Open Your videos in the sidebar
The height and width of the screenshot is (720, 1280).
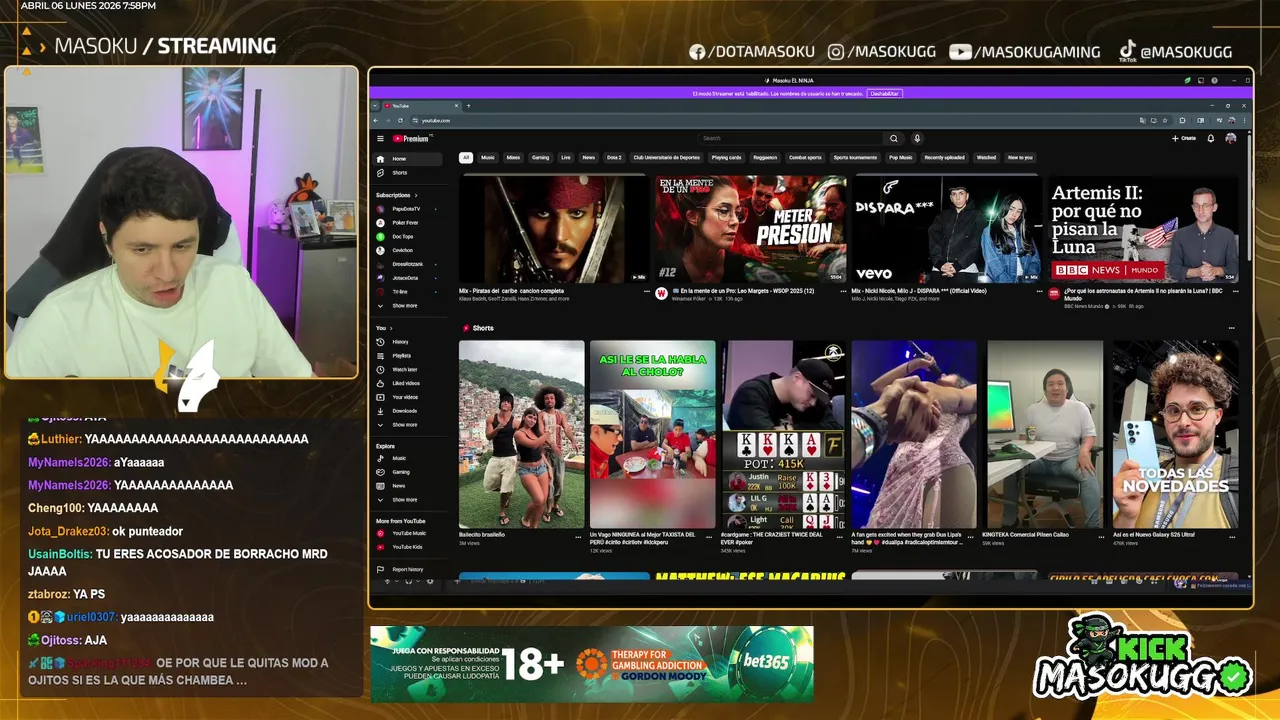coord(408,397)
